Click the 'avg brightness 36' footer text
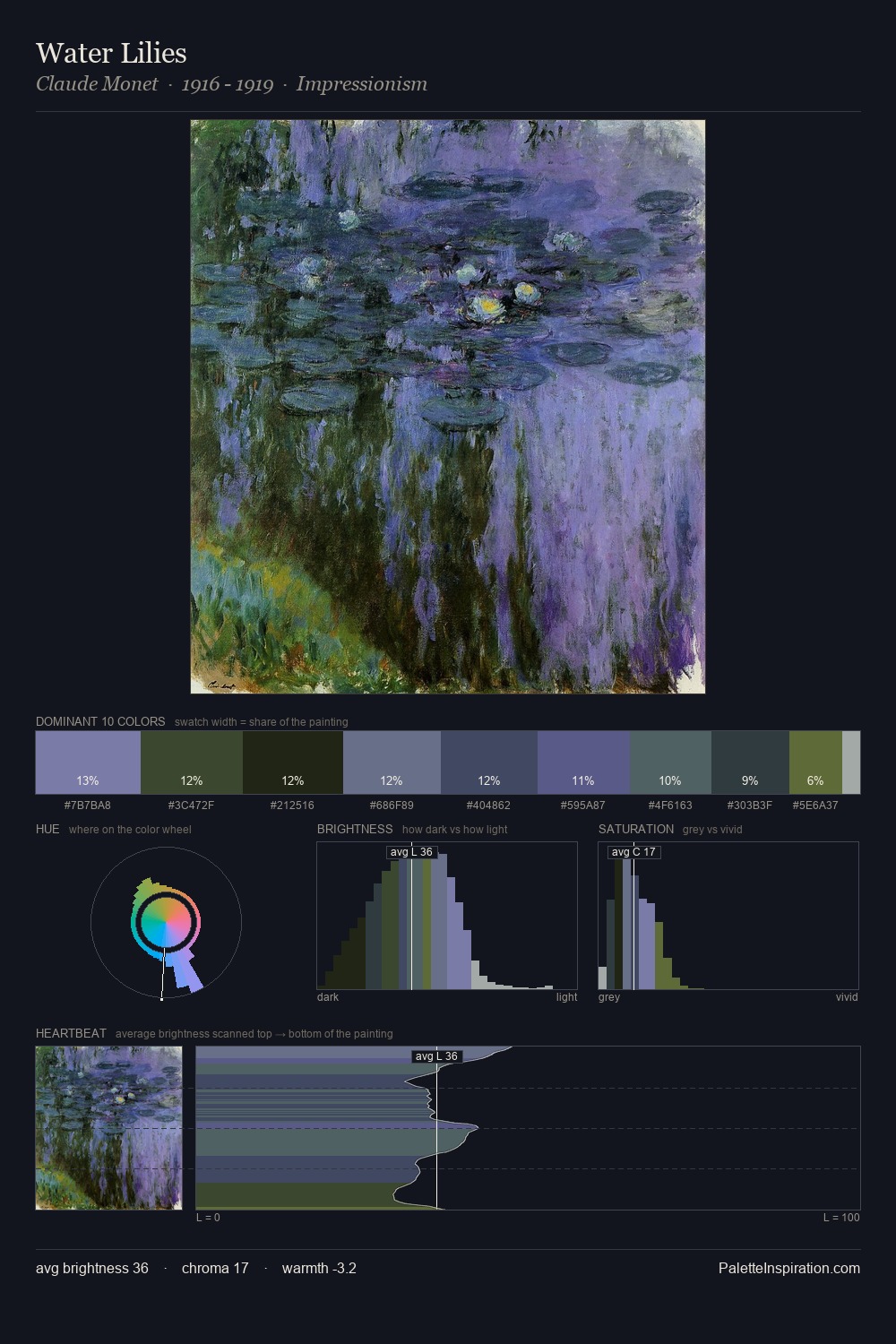The width and height of the screenshot is (896, 1344). click(x=92, y=1268)
